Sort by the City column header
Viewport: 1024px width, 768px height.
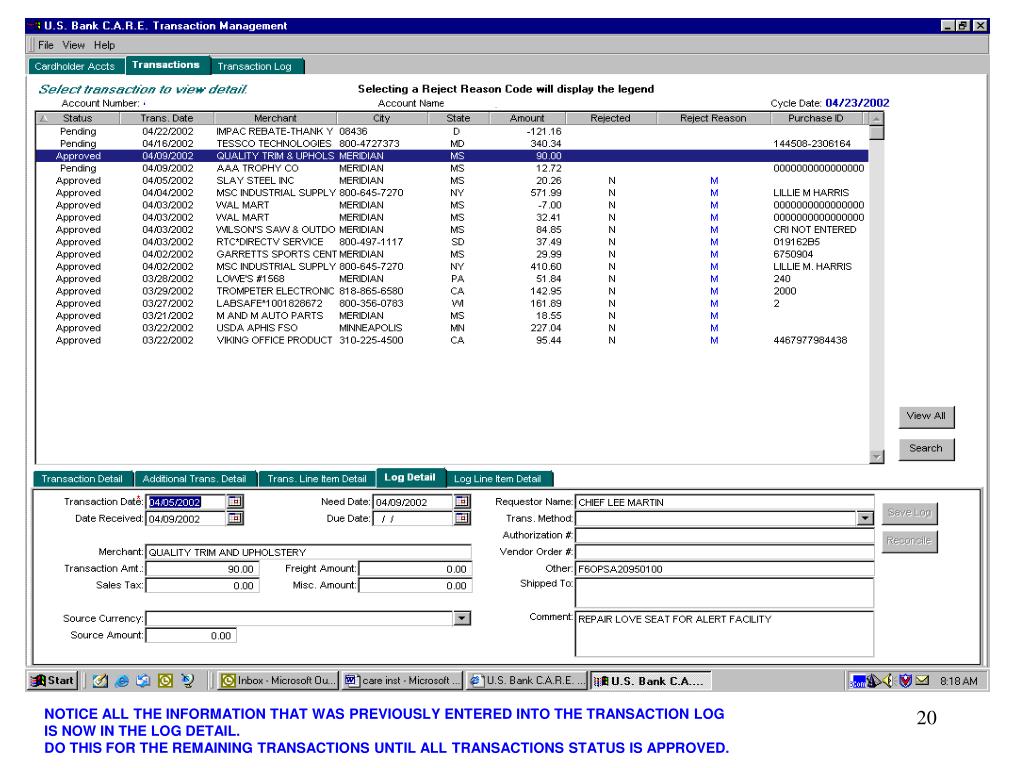pos(381,118)
